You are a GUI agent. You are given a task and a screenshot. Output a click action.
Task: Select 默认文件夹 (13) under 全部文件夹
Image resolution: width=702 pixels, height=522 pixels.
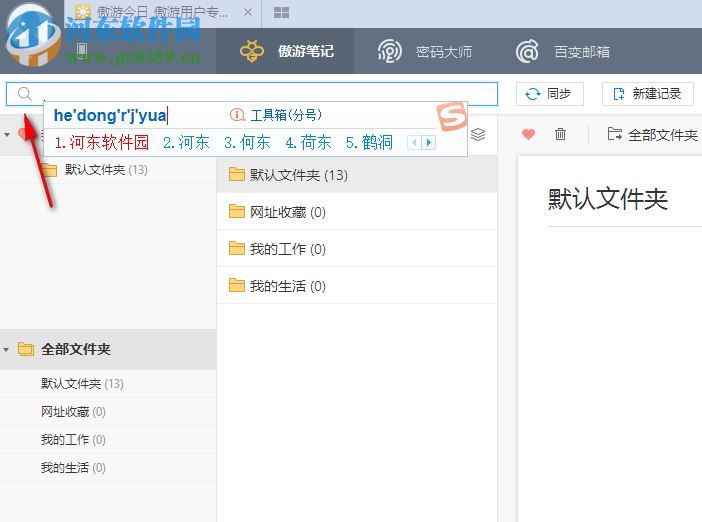(x=108, y=384)
